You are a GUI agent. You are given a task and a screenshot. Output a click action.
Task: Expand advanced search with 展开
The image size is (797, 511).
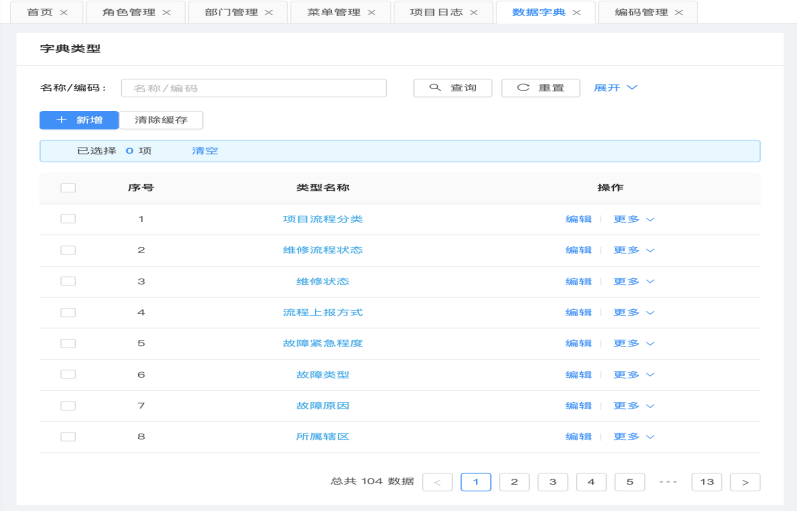[615, 88]
